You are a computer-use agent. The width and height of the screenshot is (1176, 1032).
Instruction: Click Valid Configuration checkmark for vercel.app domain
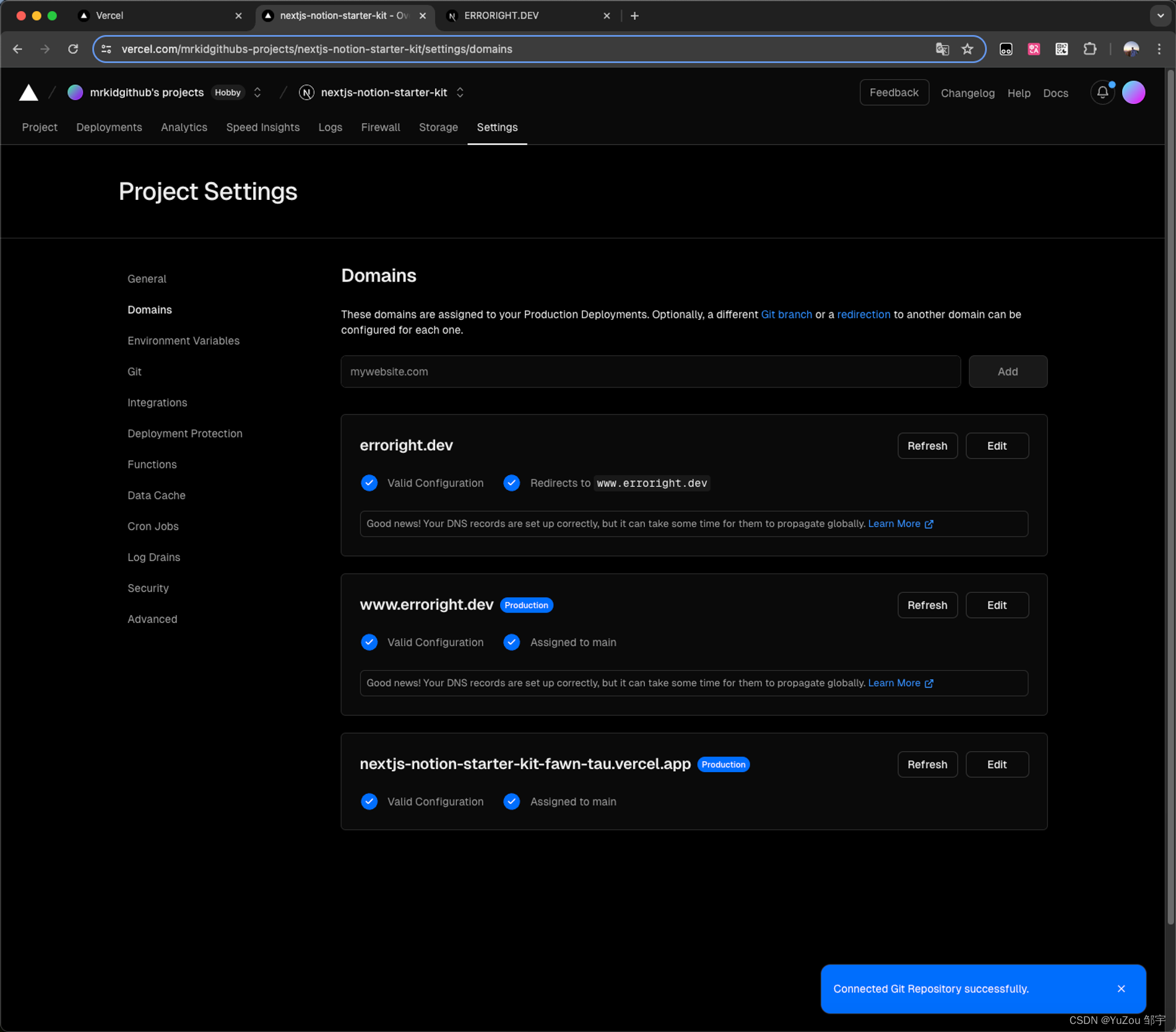point(369,801)
